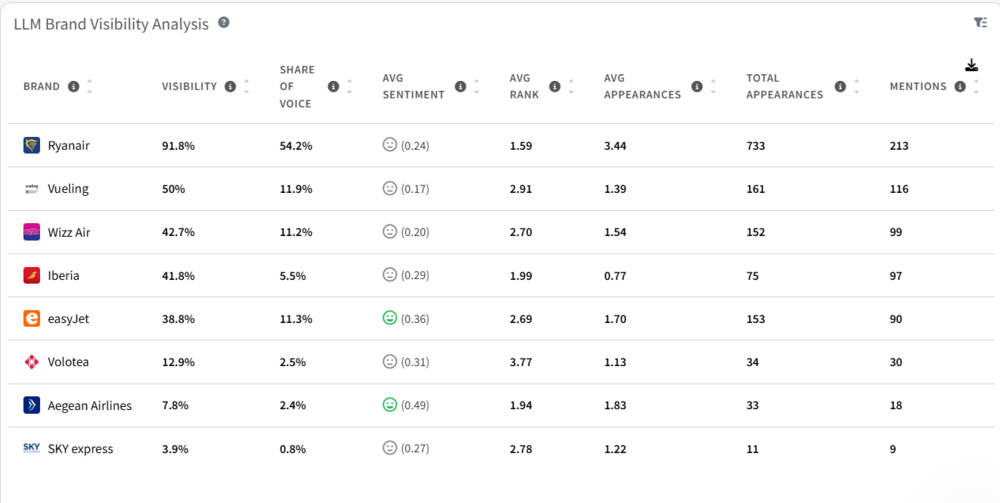Screen dimensions: 1000x503
Task: Click the Volotea brand logo
Action: tap(31, 361)
